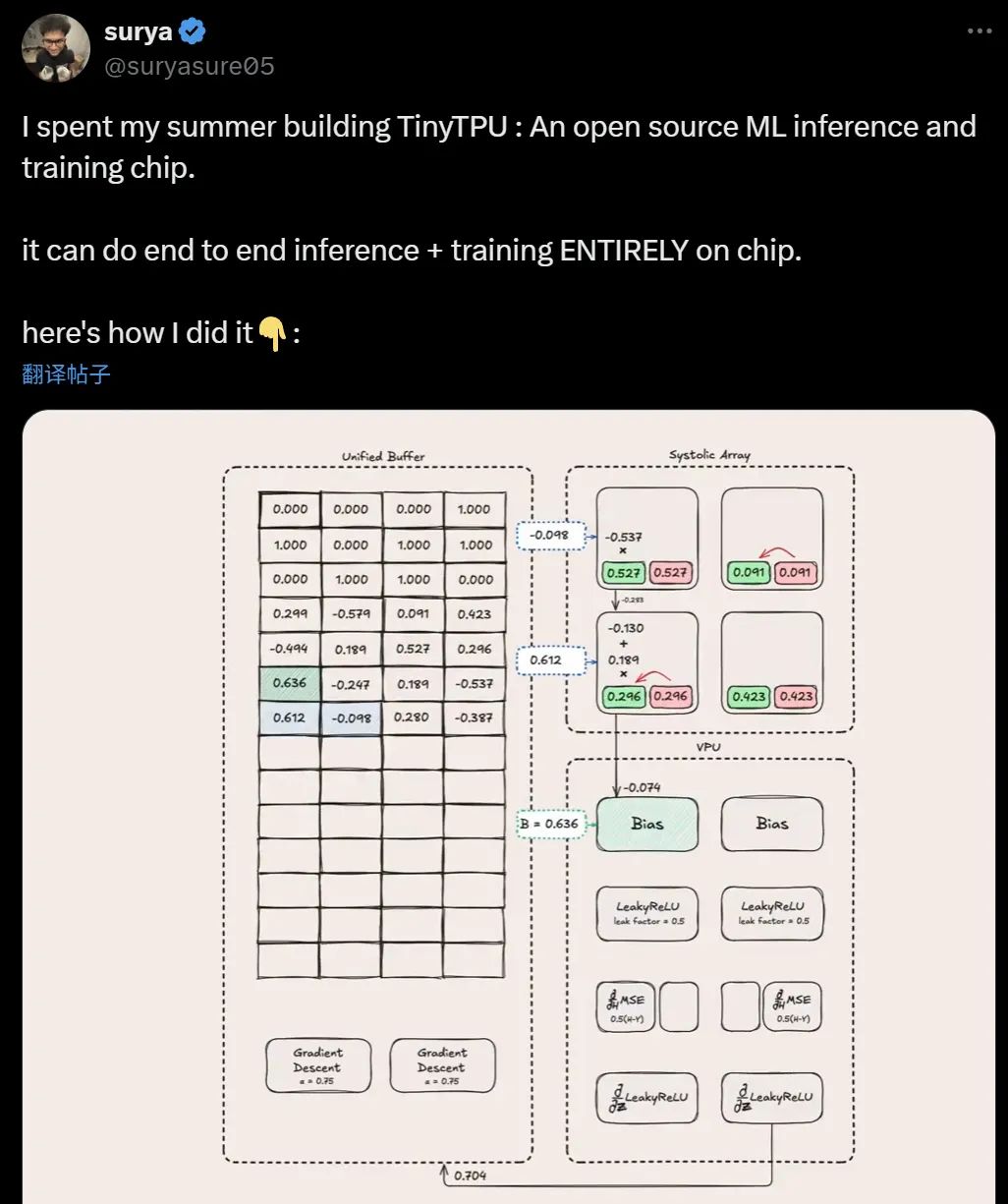This screenshot has height=1204, width=1008.
Task: Expand the Systolic Array section
Action: (x=710, y=455)
